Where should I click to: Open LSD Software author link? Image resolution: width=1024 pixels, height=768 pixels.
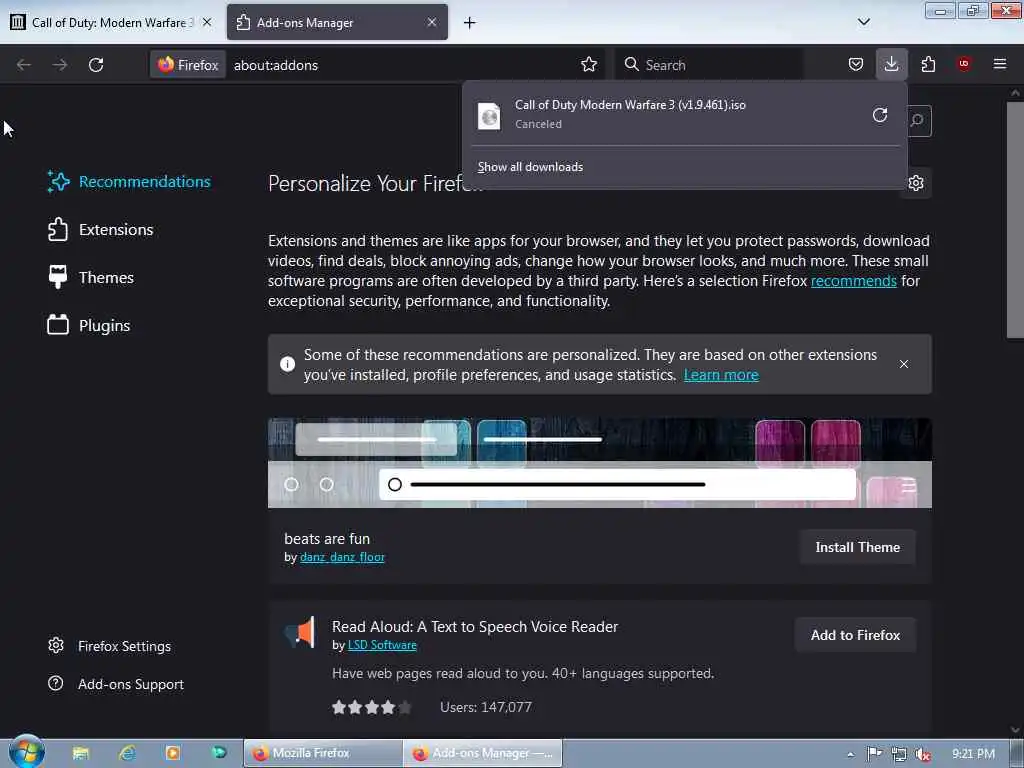tap(382, 645)
